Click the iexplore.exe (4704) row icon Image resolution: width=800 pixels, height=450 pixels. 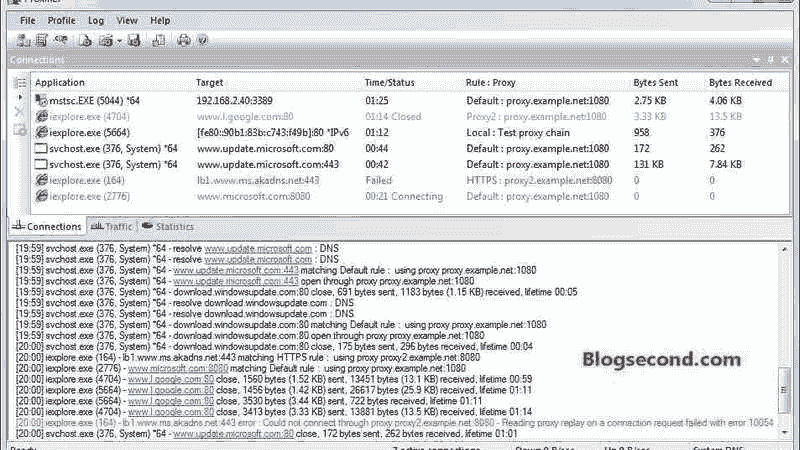click(x=41, y=116)
